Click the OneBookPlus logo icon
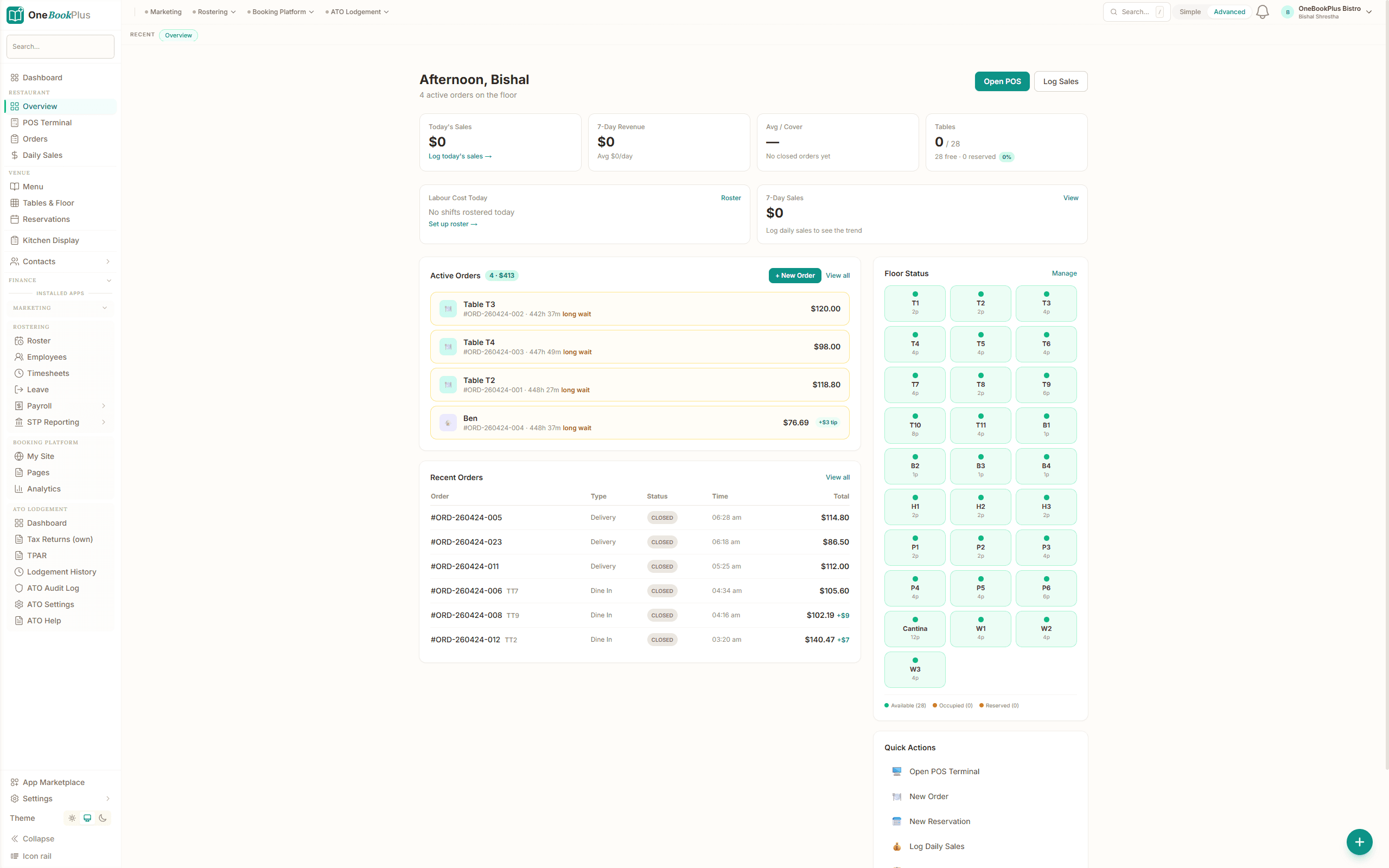 click(15, 15)
